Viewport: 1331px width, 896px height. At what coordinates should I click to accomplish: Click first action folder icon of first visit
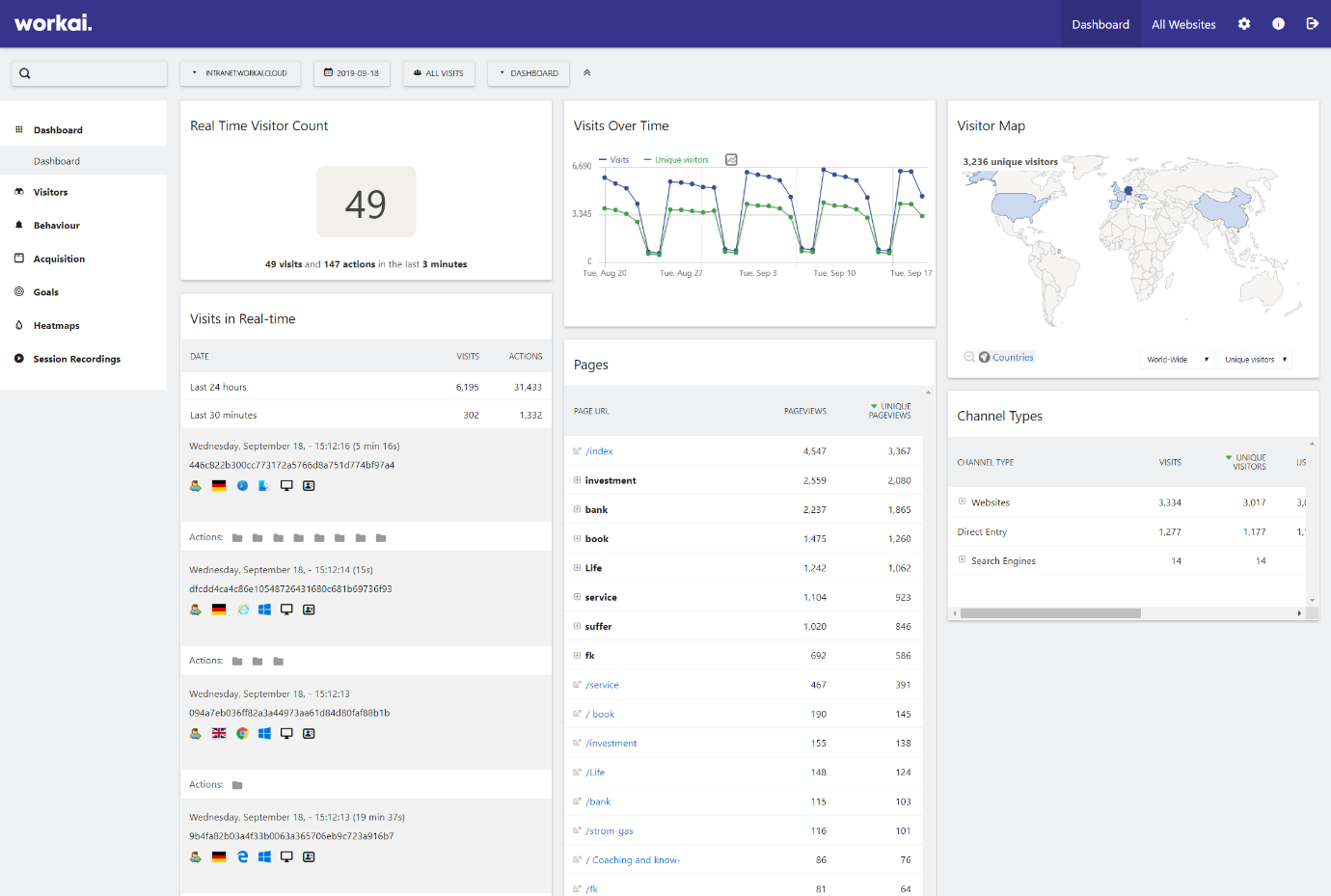coord(237,538)
